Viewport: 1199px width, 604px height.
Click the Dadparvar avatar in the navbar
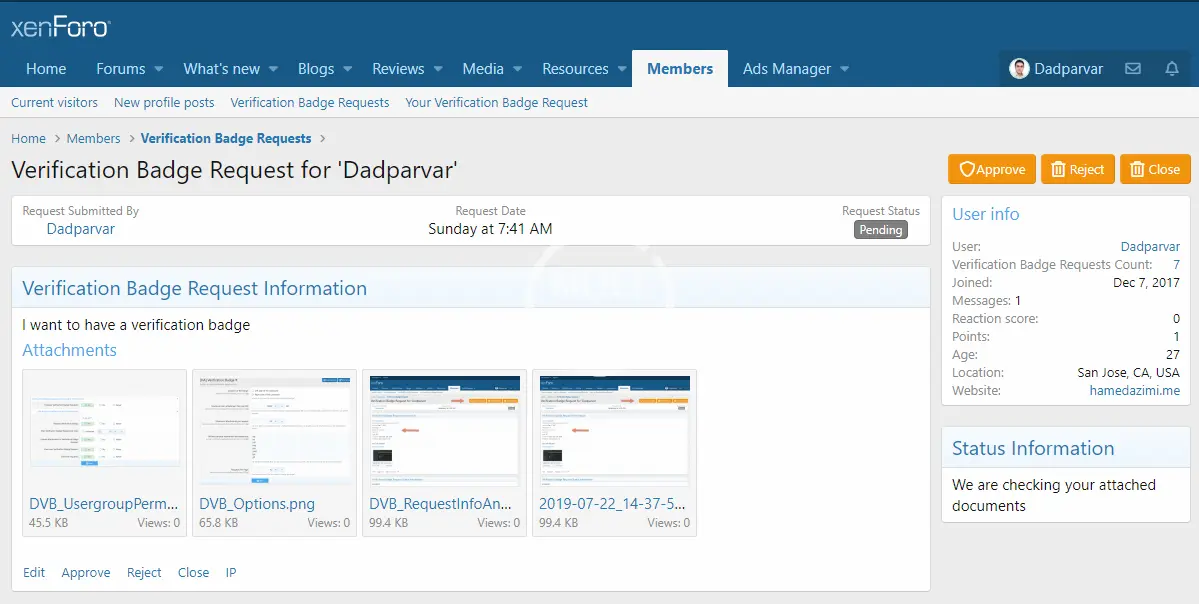[1019, 69]
